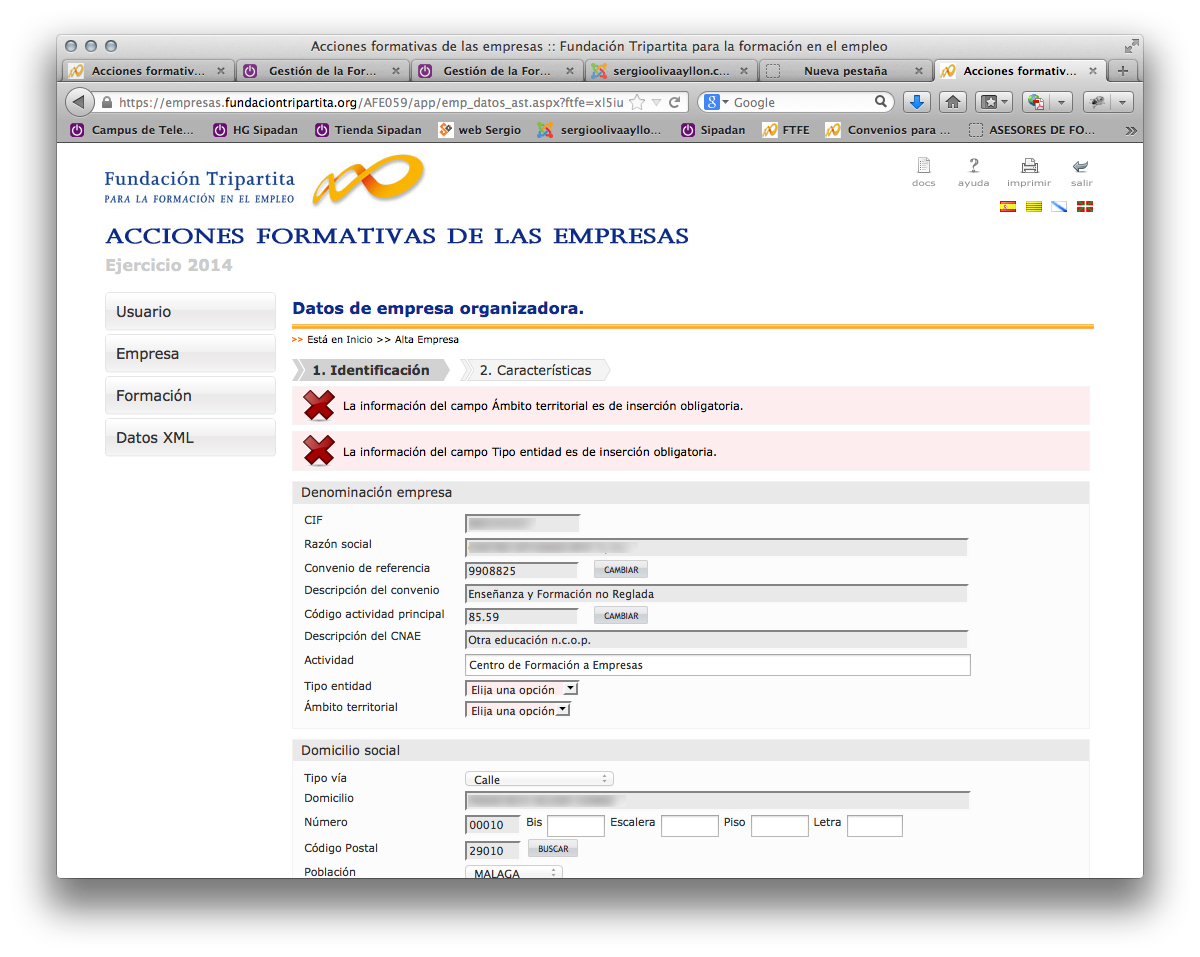Open the Formación sidebar menu

click(x=190, y=395)
